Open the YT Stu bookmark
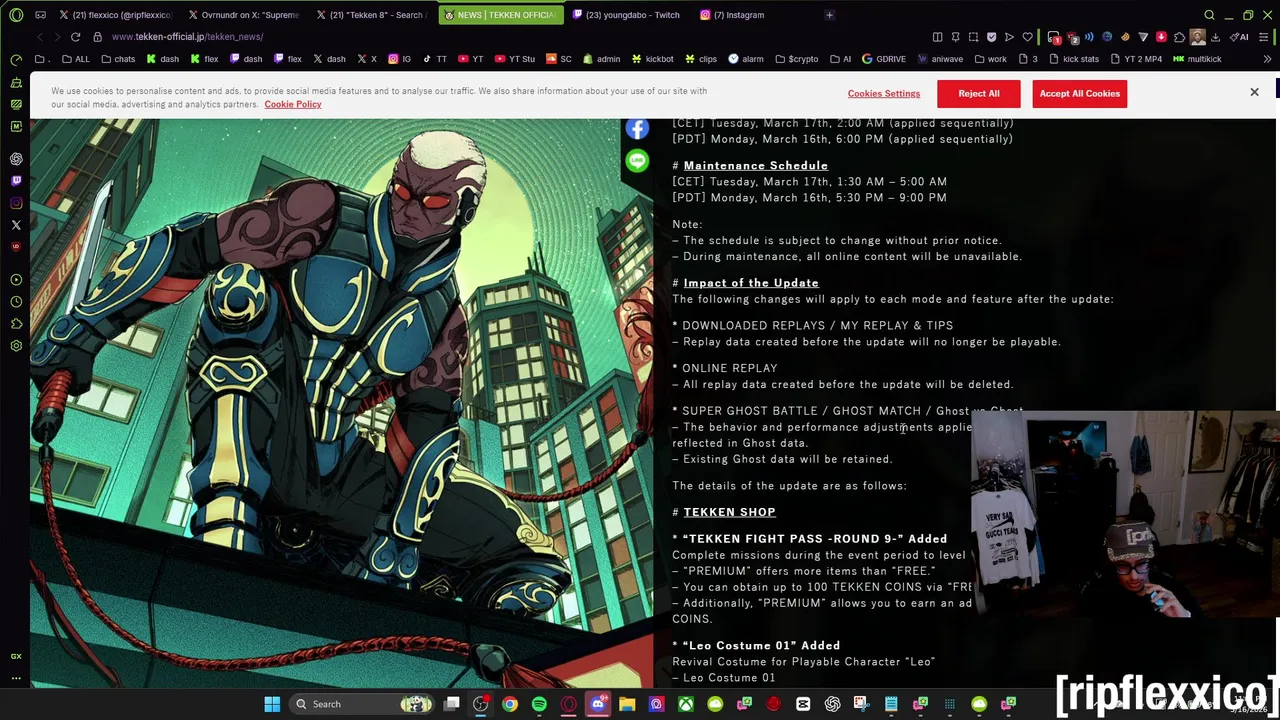Screen dimensions: 1280x720 514,59
